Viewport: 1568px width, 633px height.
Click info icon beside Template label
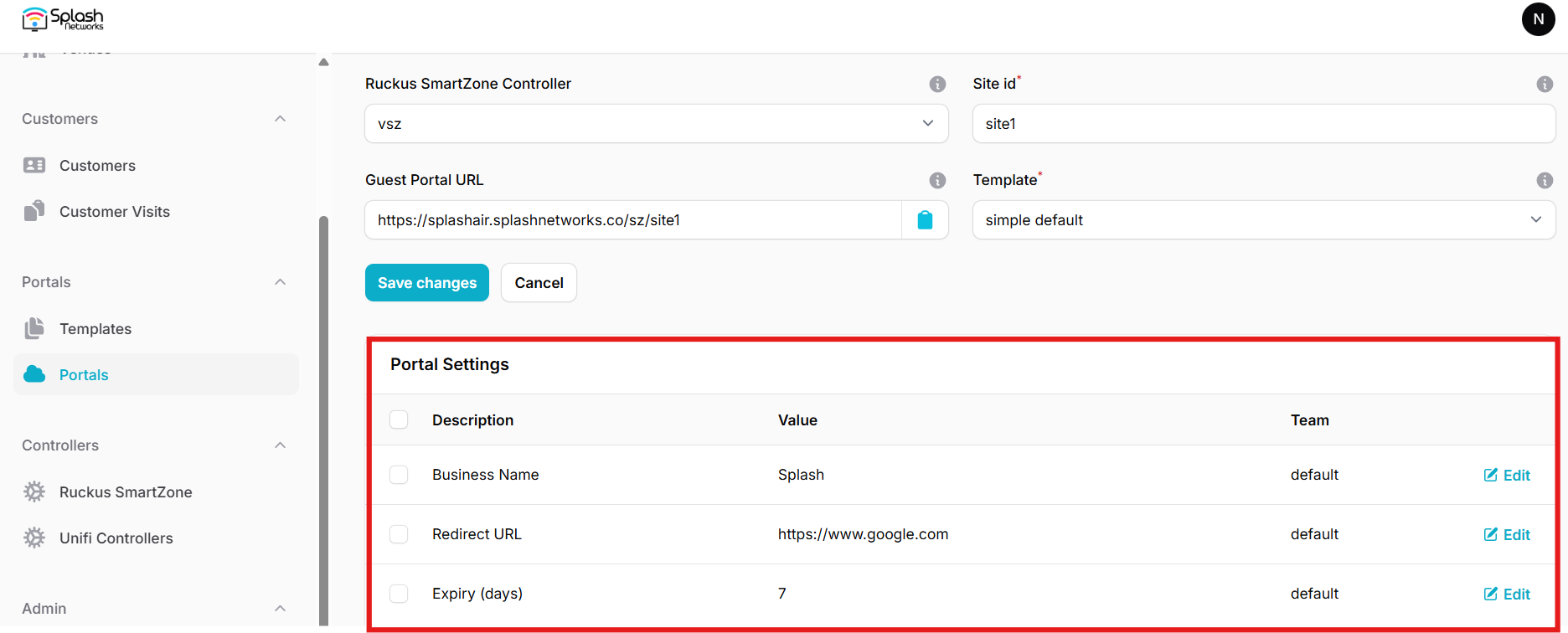(1545, 180)
